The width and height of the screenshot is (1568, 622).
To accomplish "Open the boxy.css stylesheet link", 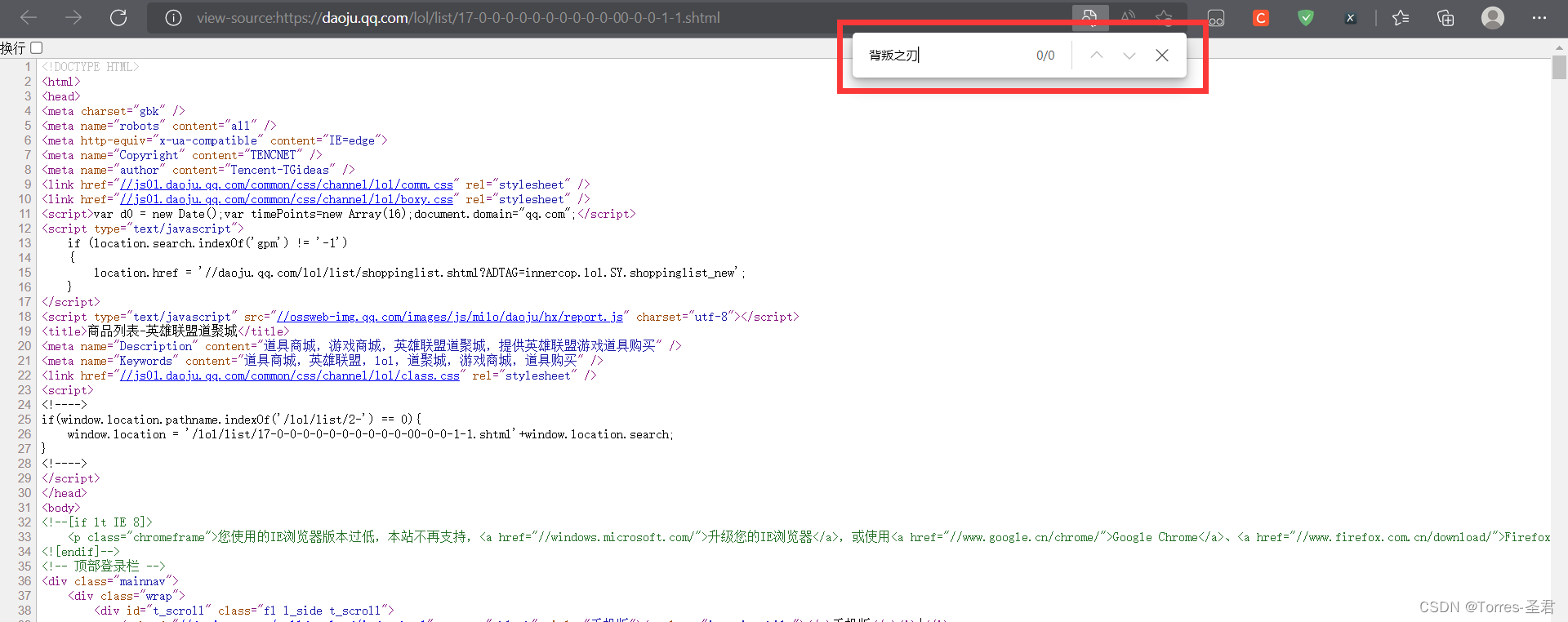I will (287, 199).
